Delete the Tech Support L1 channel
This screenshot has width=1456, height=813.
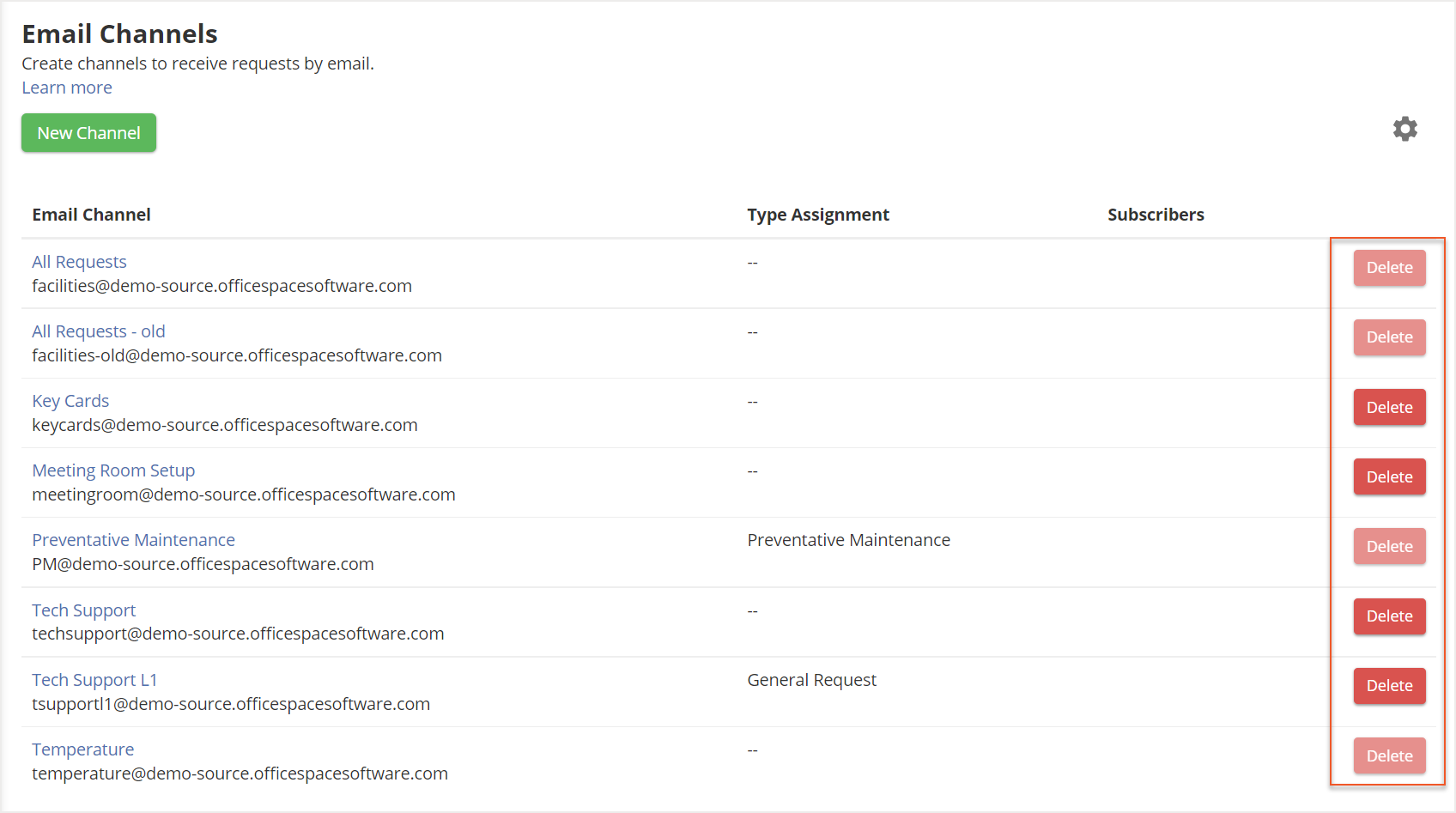[1389, 686]
